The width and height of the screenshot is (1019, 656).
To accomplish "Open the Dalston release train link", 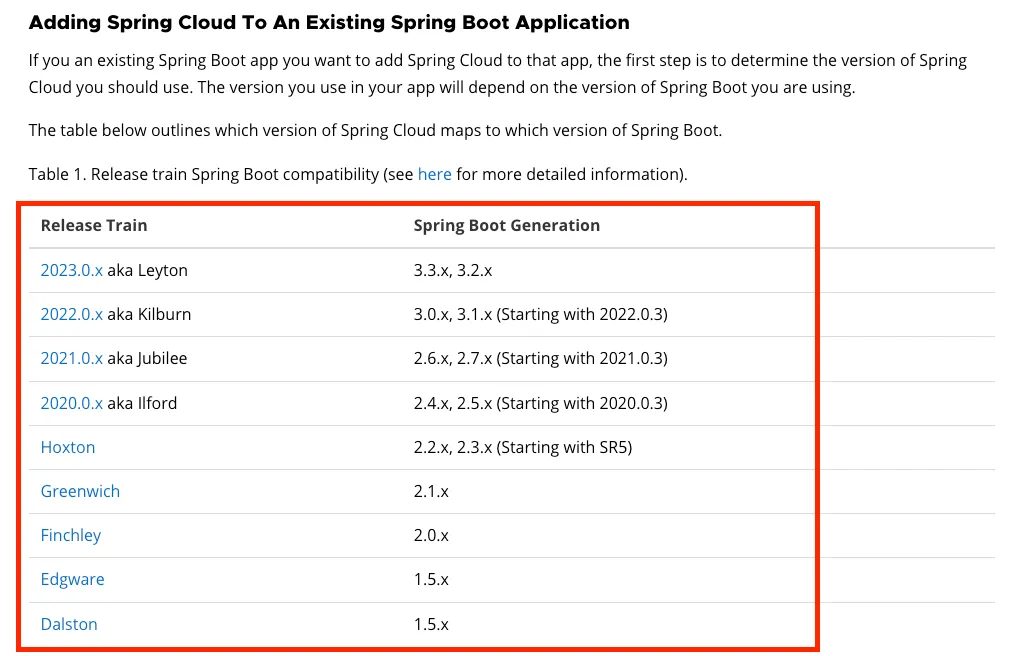I will click(x=69, y=624).
